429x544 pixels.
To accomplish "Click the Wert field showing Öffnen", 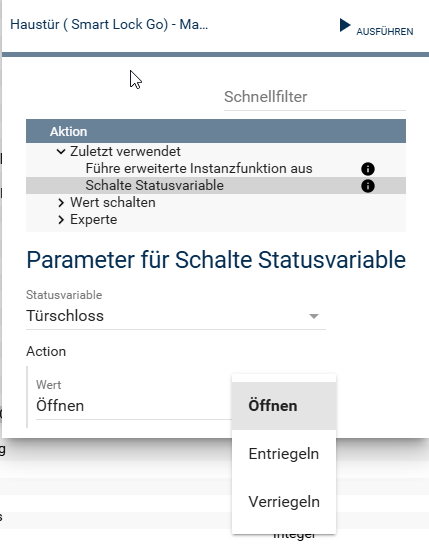I will 134,406.
